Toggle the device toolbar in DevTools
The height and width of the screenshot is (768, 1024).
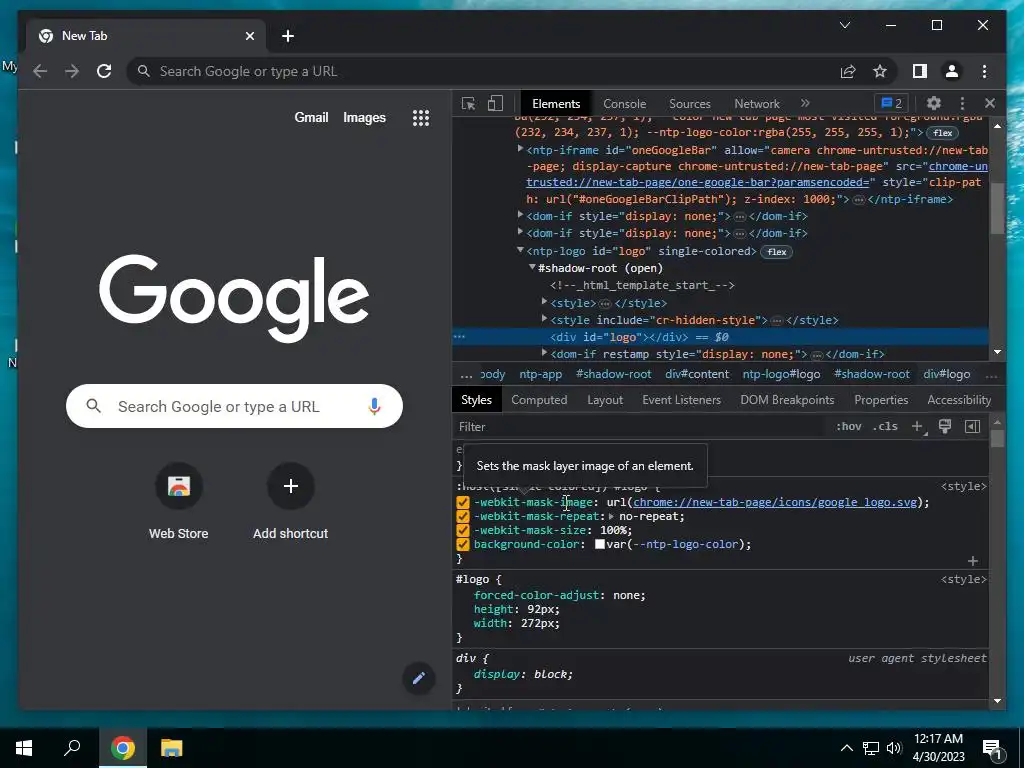495,103
